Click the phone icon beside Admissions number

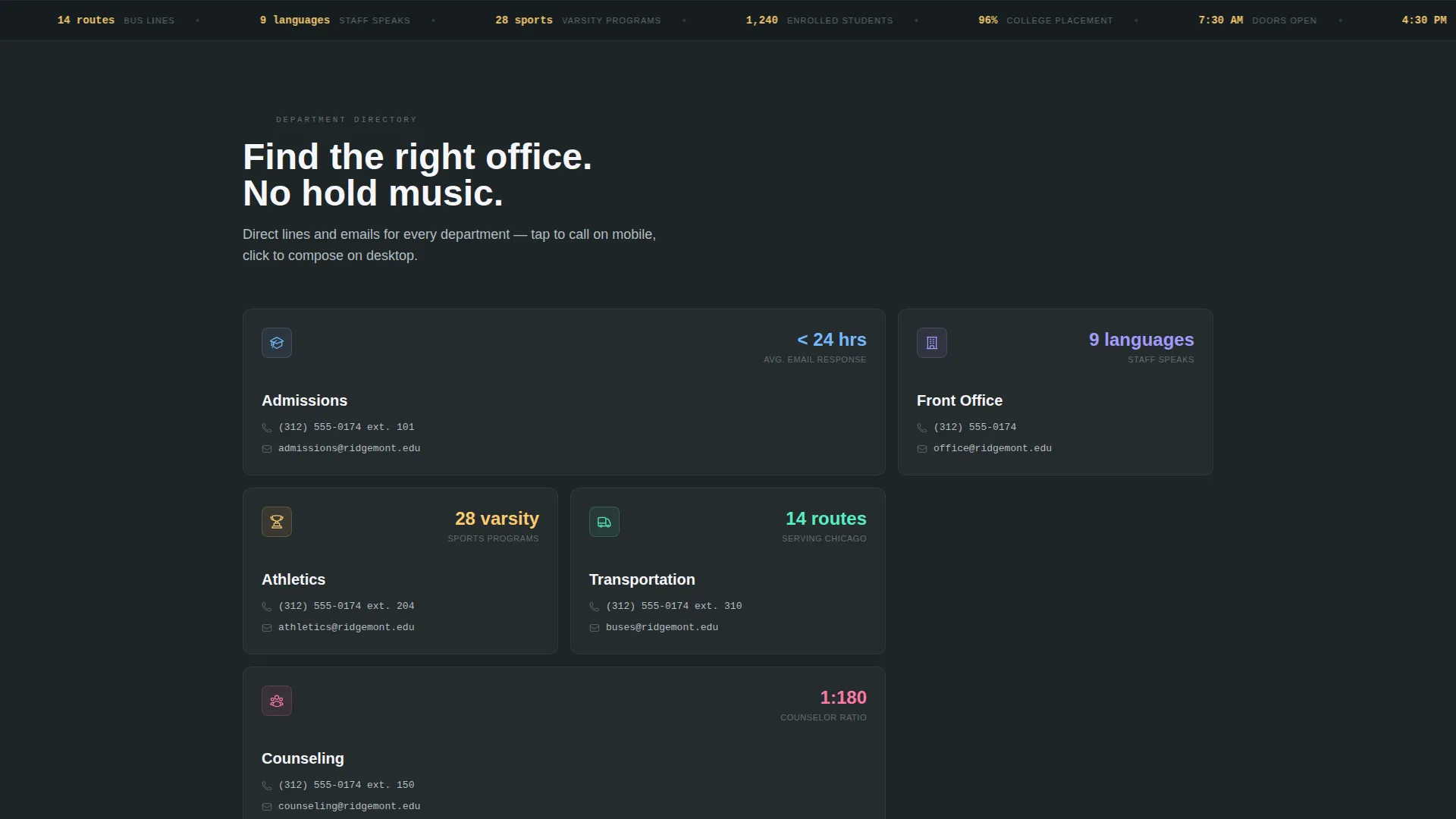(267, 428)
